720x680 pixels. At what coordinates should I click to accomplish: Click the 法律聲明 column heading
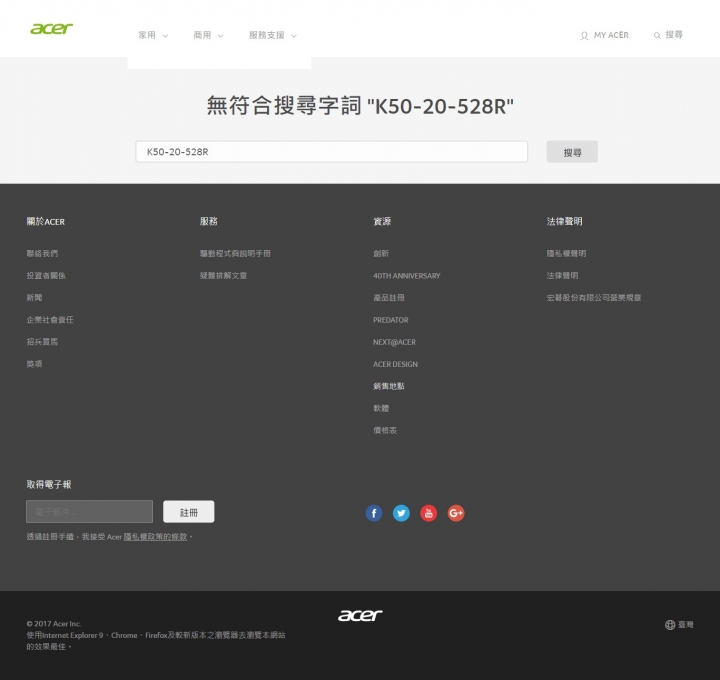(564, 221)
